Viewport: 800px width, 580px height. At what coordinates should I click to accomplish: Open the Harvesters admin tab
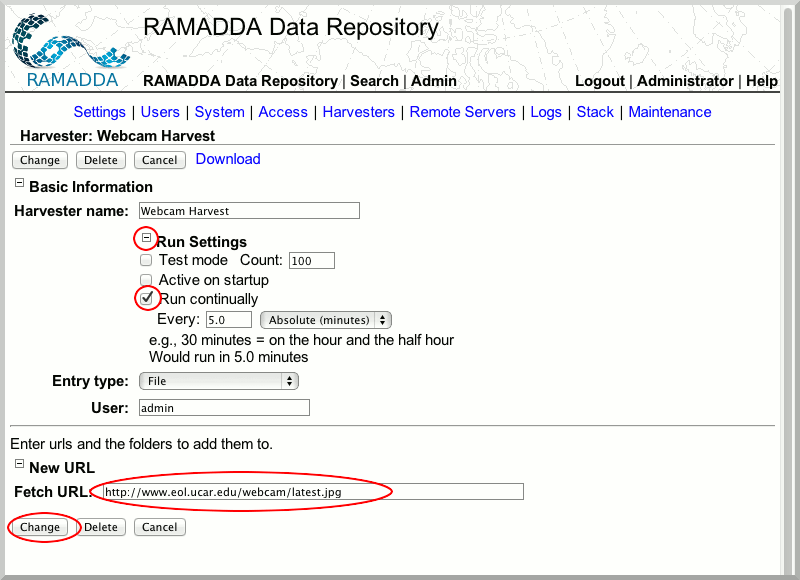(358, 112)
